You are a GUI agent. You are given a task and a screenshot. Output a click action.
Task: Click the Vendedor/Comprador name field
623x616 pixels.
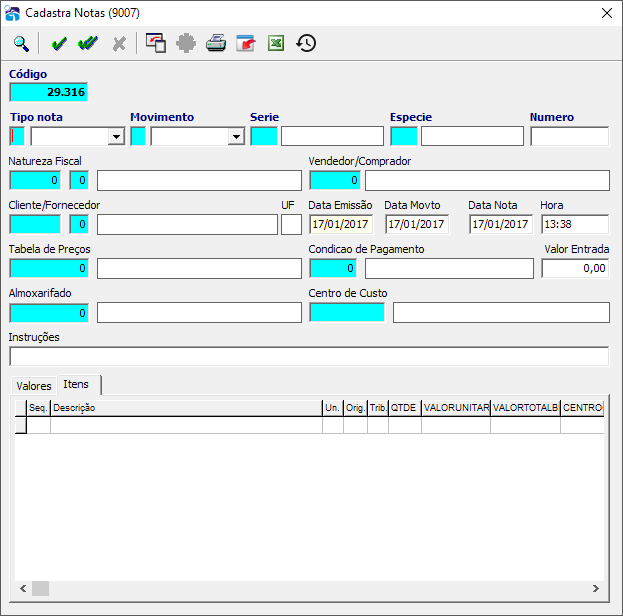[487, 180]
